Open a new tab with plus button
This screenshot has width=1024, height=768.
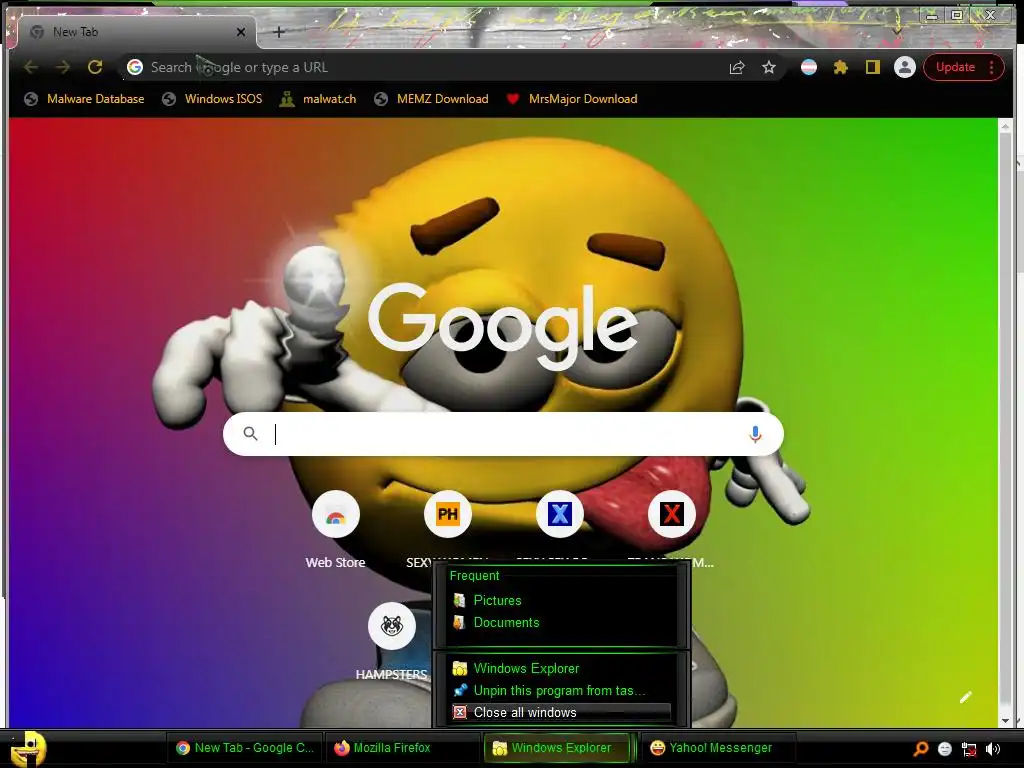279,32
